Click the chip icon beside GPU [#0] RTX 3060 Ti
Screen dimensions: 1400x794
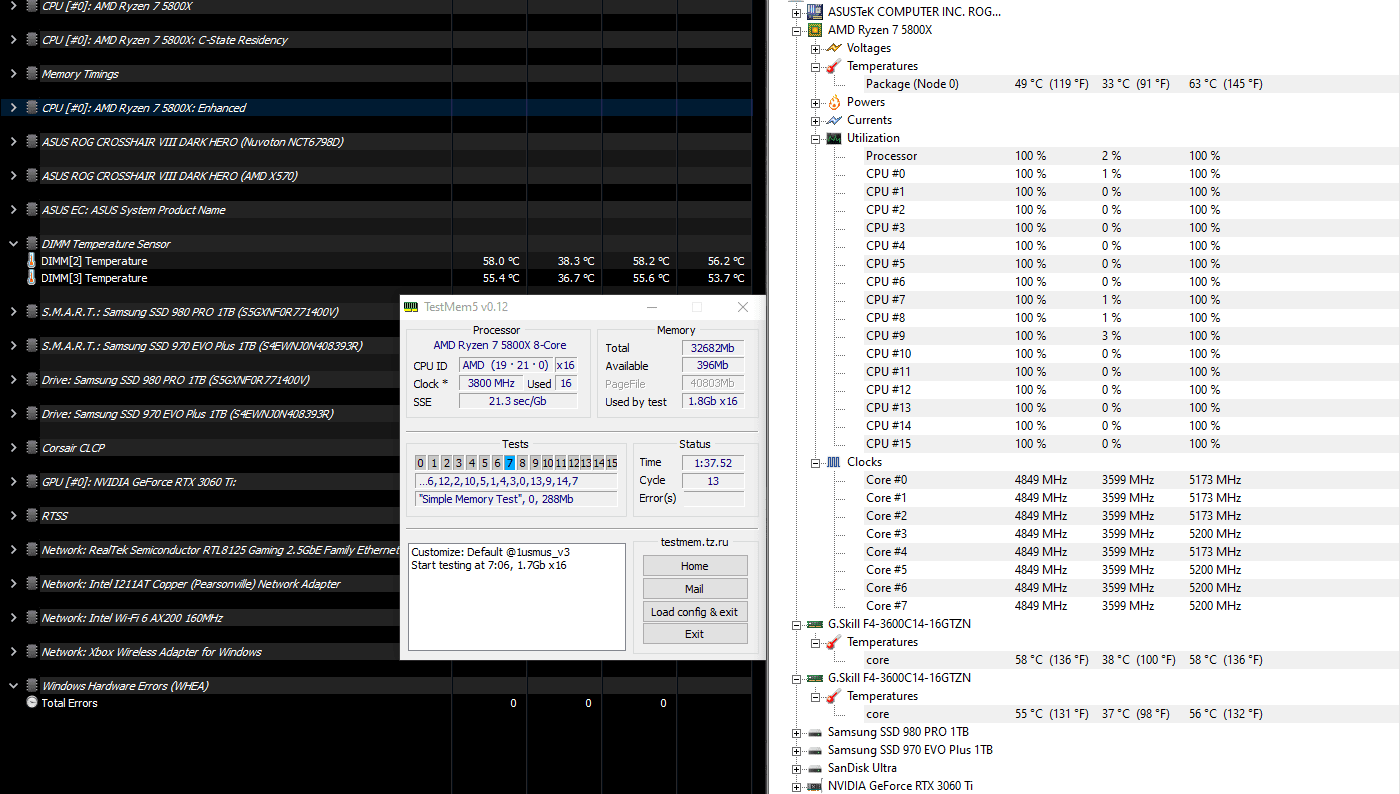[x=31, y=482]
